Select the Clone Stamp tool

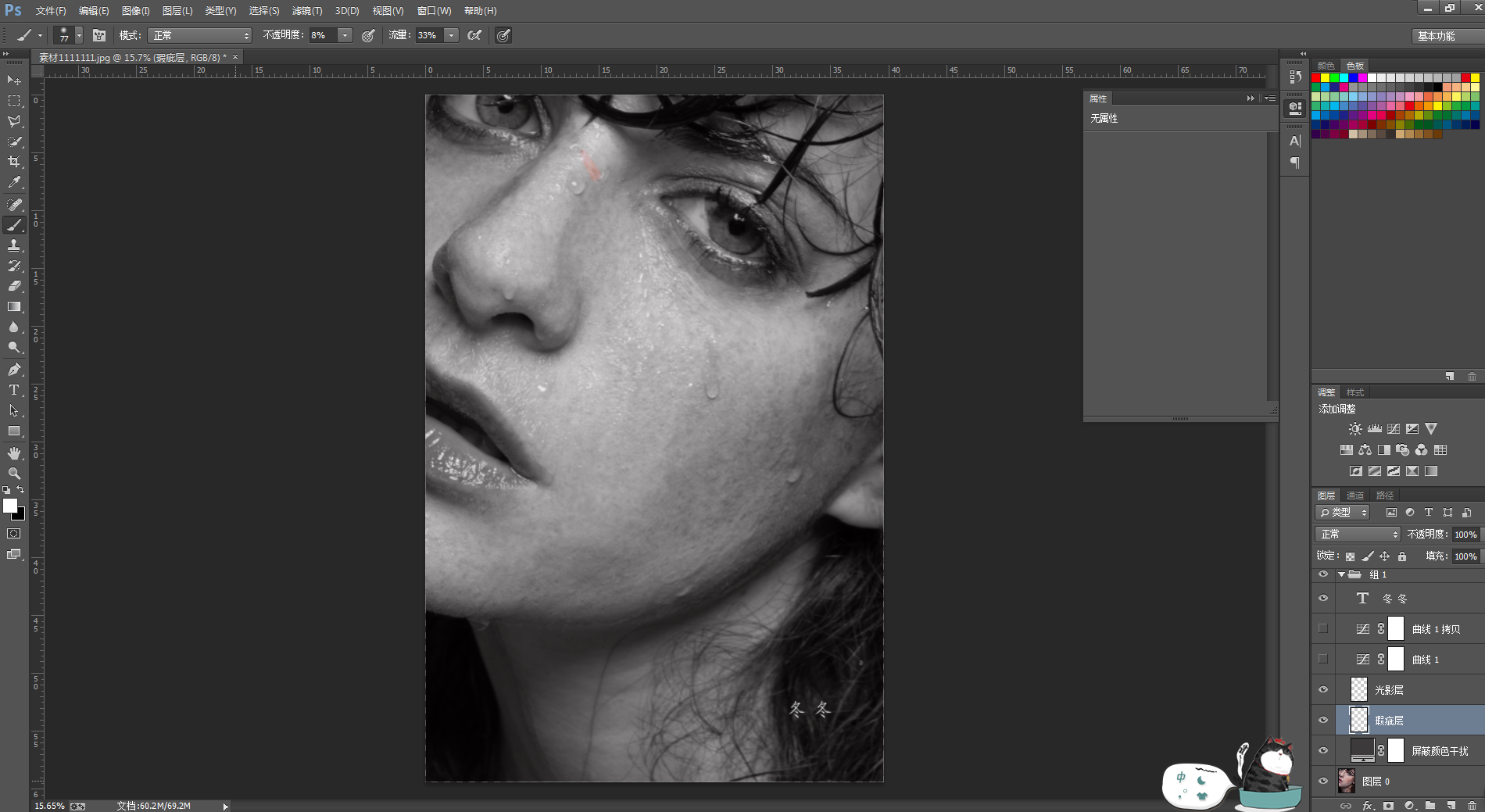tap(14, 245)
